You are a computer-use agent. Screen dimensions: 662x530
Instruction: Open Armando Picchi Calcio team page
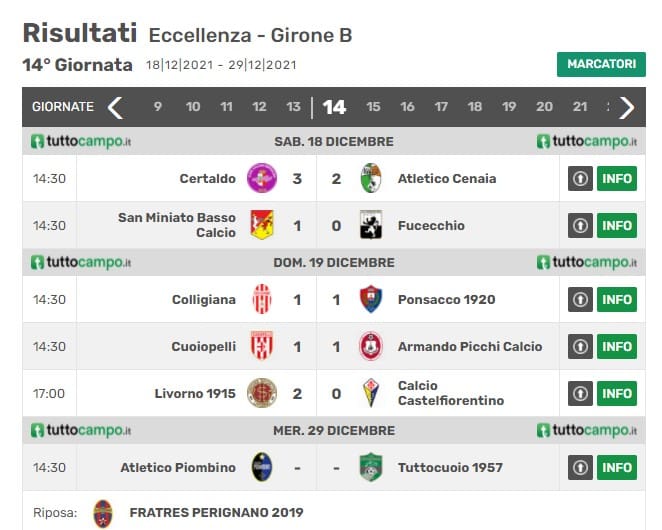(x=469, y=347)
